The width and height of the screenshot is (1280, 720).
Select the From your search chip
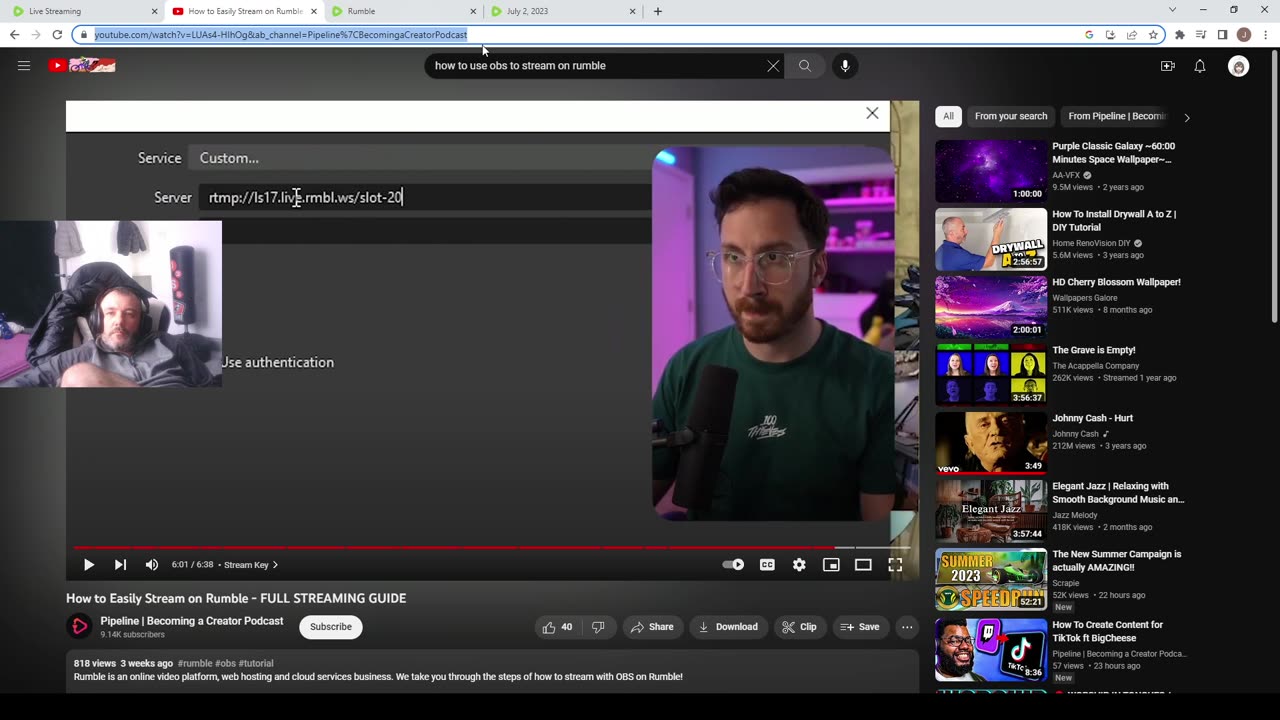[1011, 116]
